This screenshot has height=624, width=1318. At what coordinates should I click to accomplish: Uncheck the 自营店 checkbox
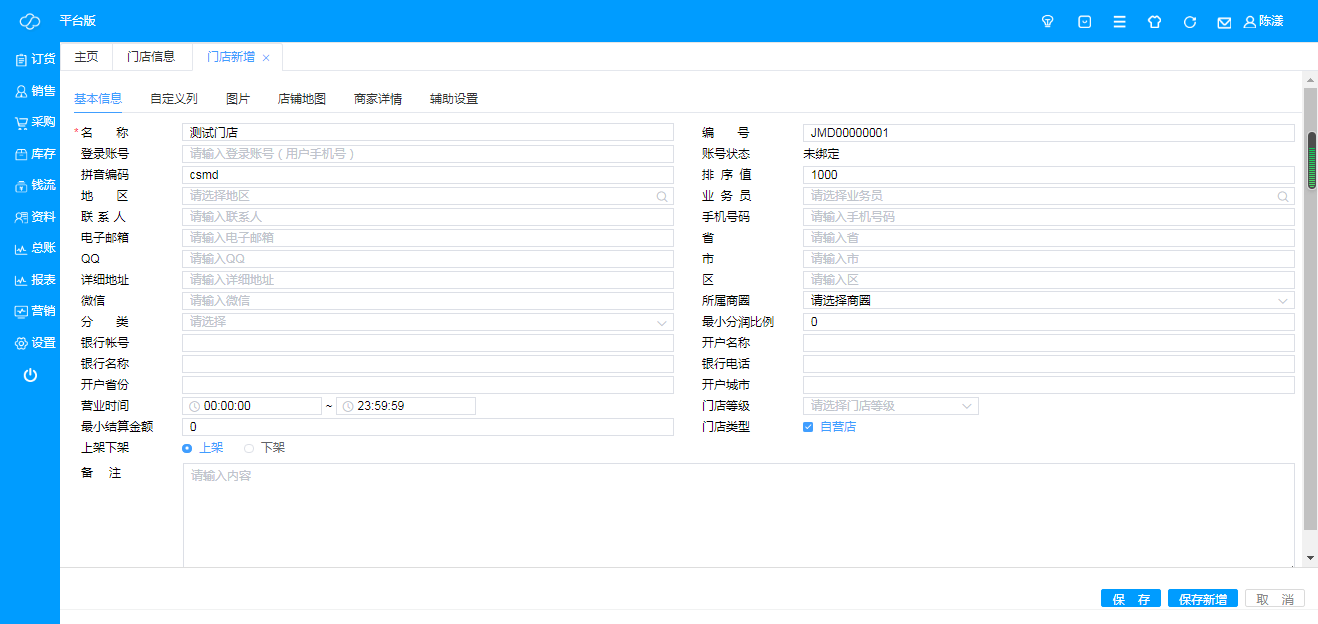(808, 427)
